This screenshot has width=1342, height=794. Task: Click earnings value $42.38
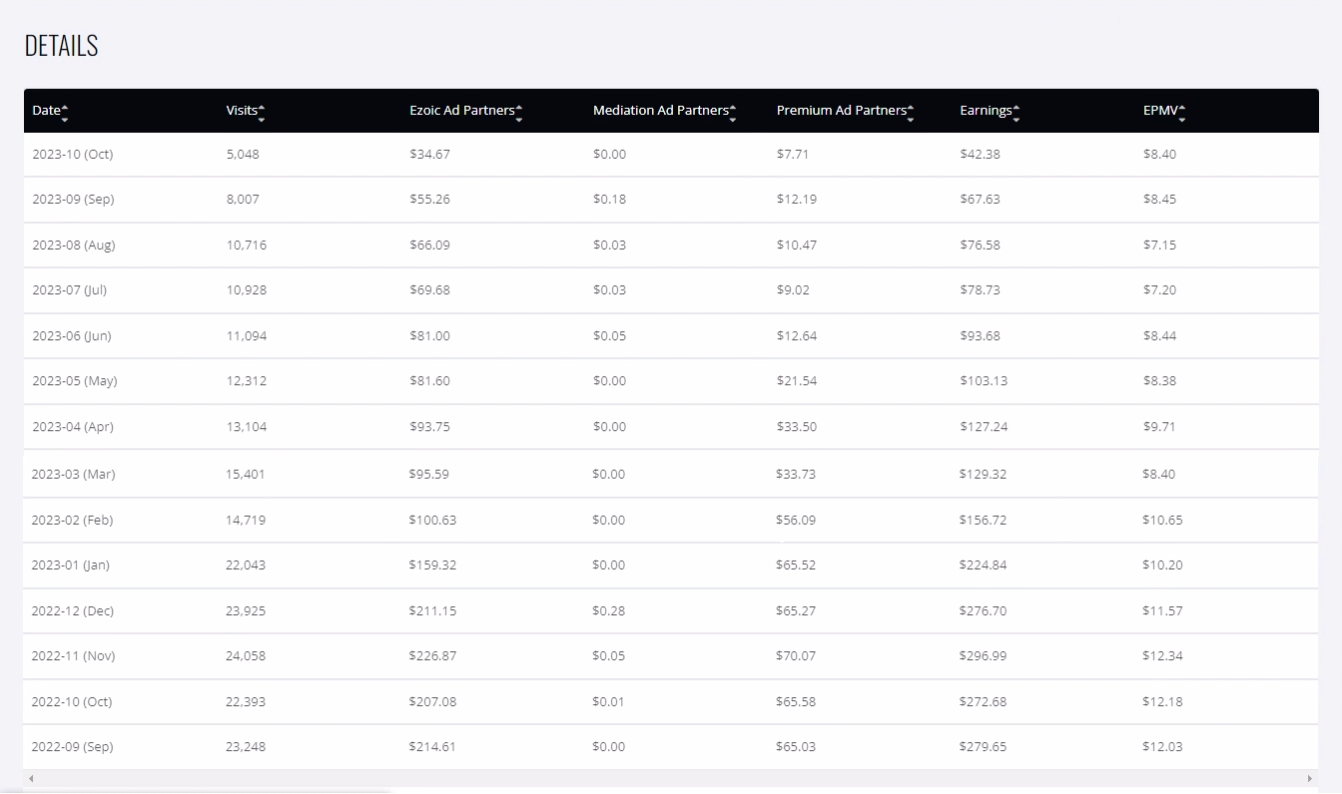pos(980,154)
